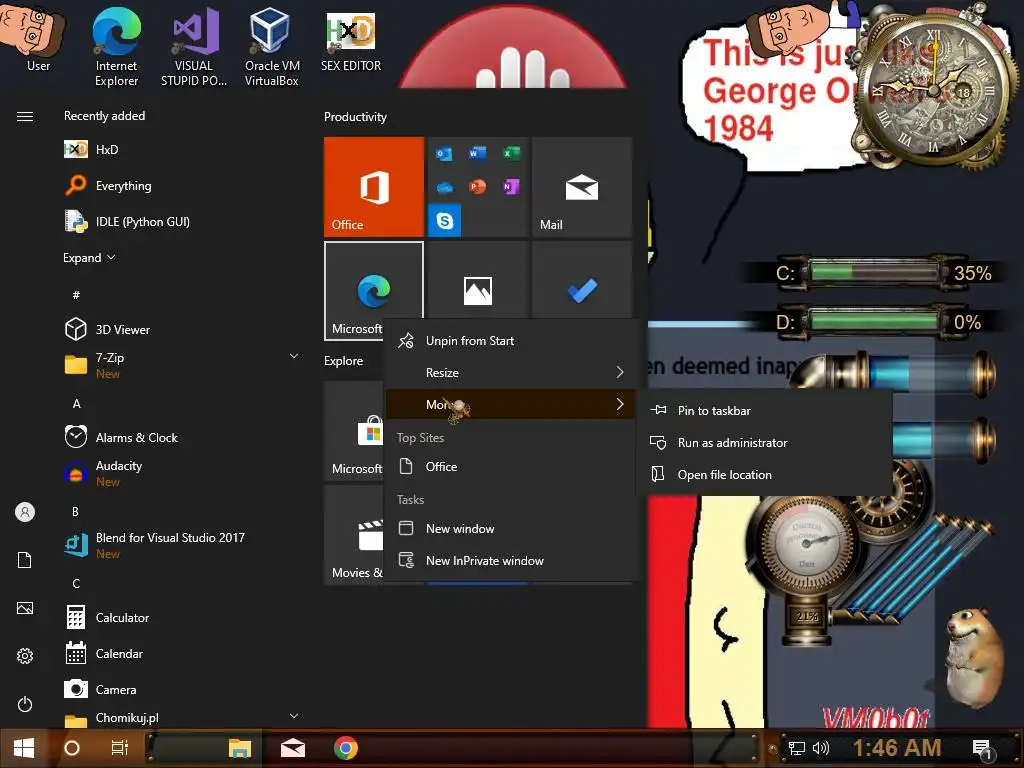Launch Everything search app
Image resolution: width=1024 pixels, height=768 pixels.
tap(180, 185)
